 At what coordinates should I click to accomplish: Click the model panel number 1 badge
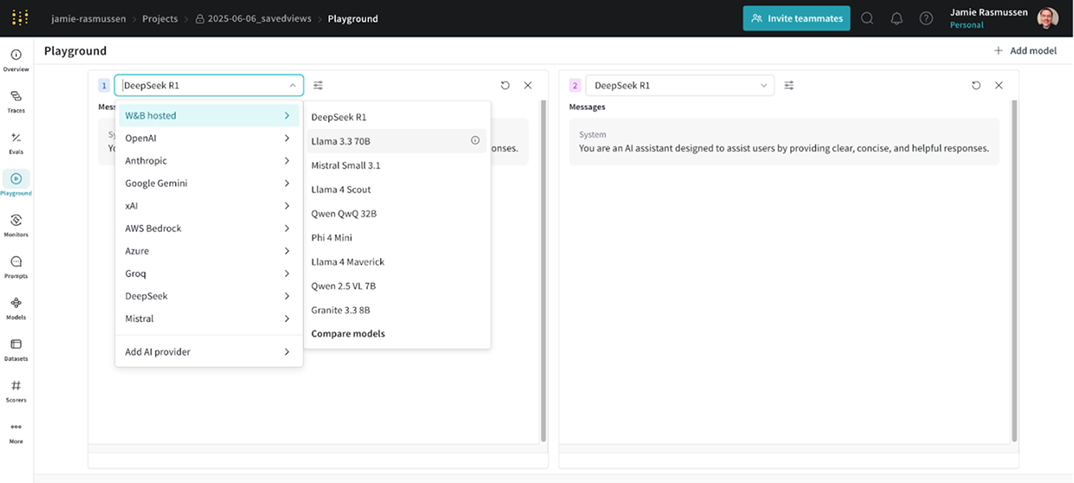point(103,86)
